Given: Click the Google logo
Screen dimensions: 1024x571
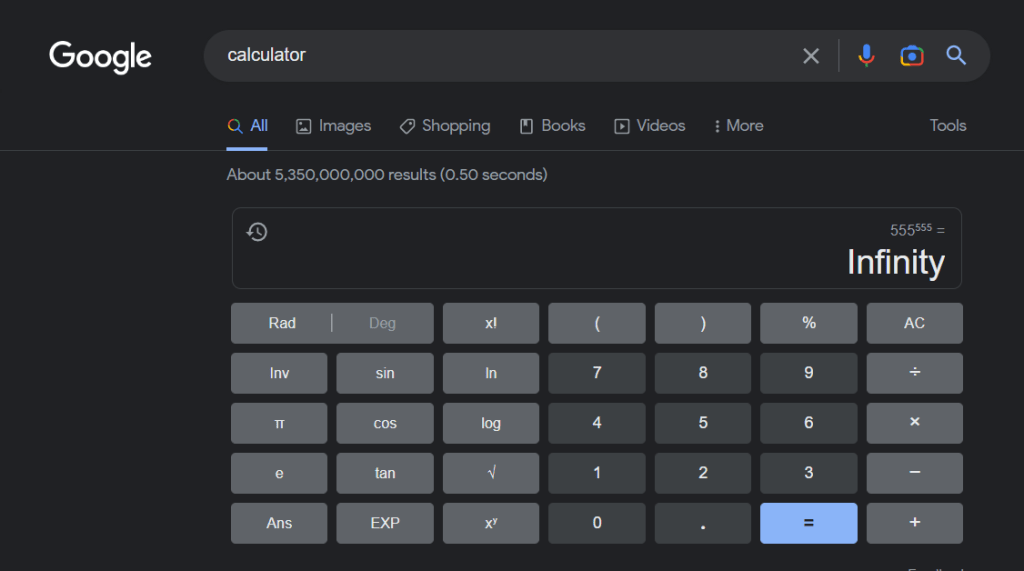Looking at the screenshot, I should (100, 56).
